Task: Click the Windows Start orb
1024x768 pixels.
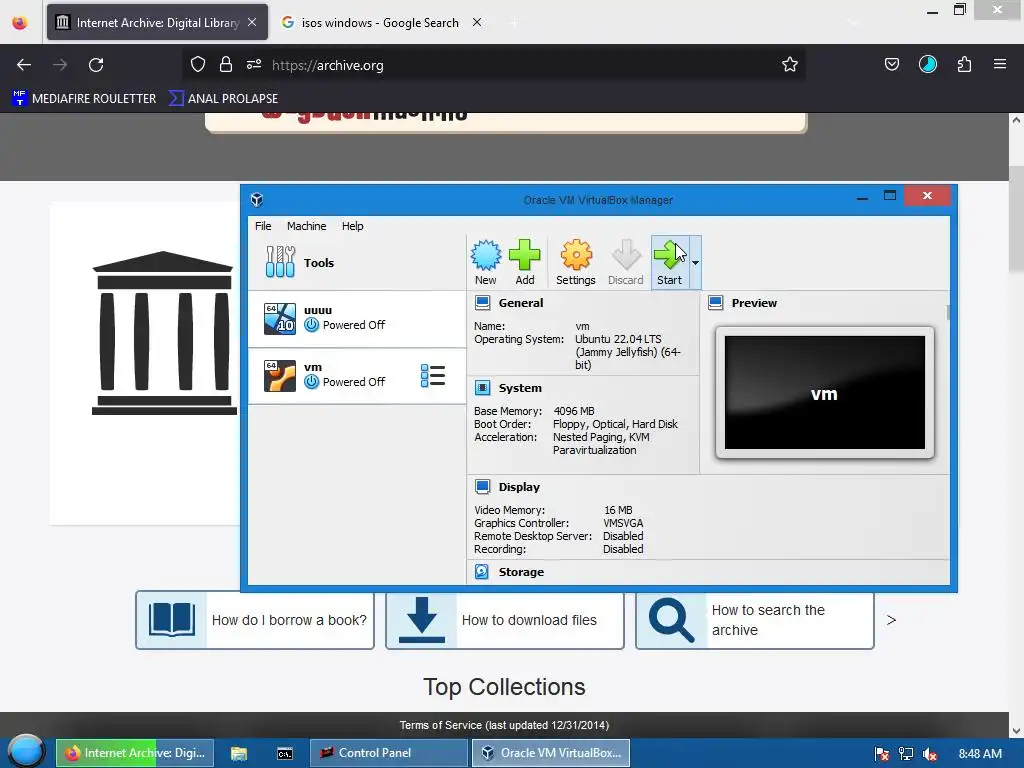Action: 25,752
